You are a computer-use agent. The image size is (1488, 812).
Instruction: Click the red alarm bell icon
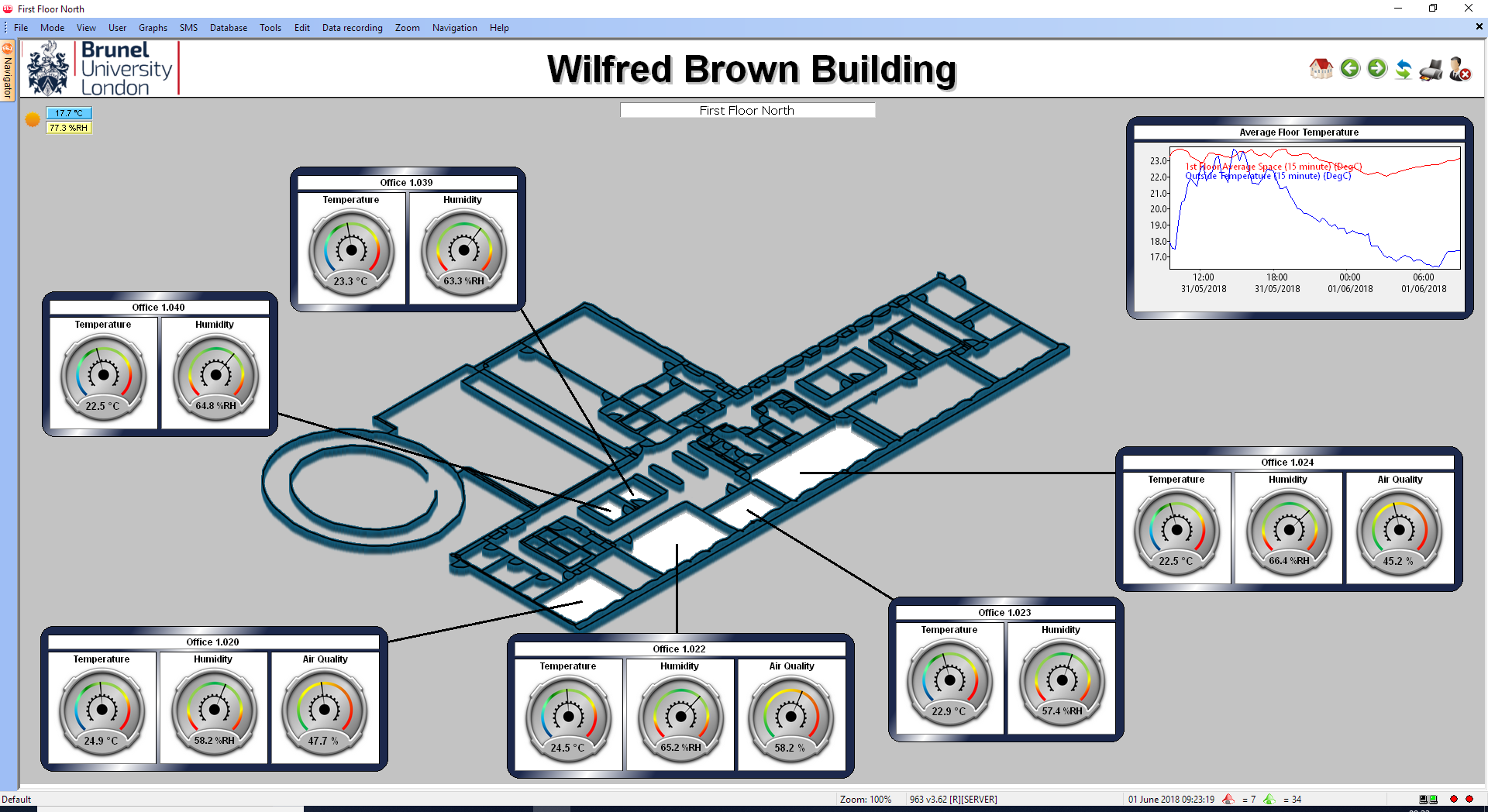tap(1228, 799)
